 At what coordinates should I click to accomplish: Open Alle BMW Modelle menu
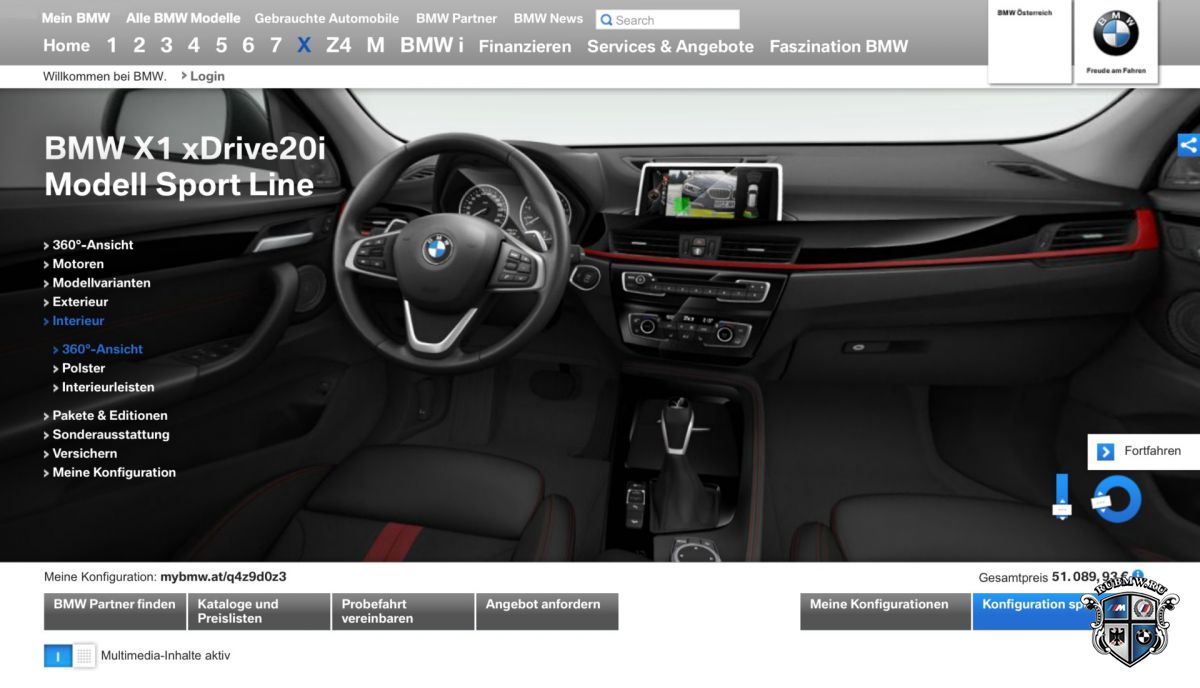pos(183,18)
